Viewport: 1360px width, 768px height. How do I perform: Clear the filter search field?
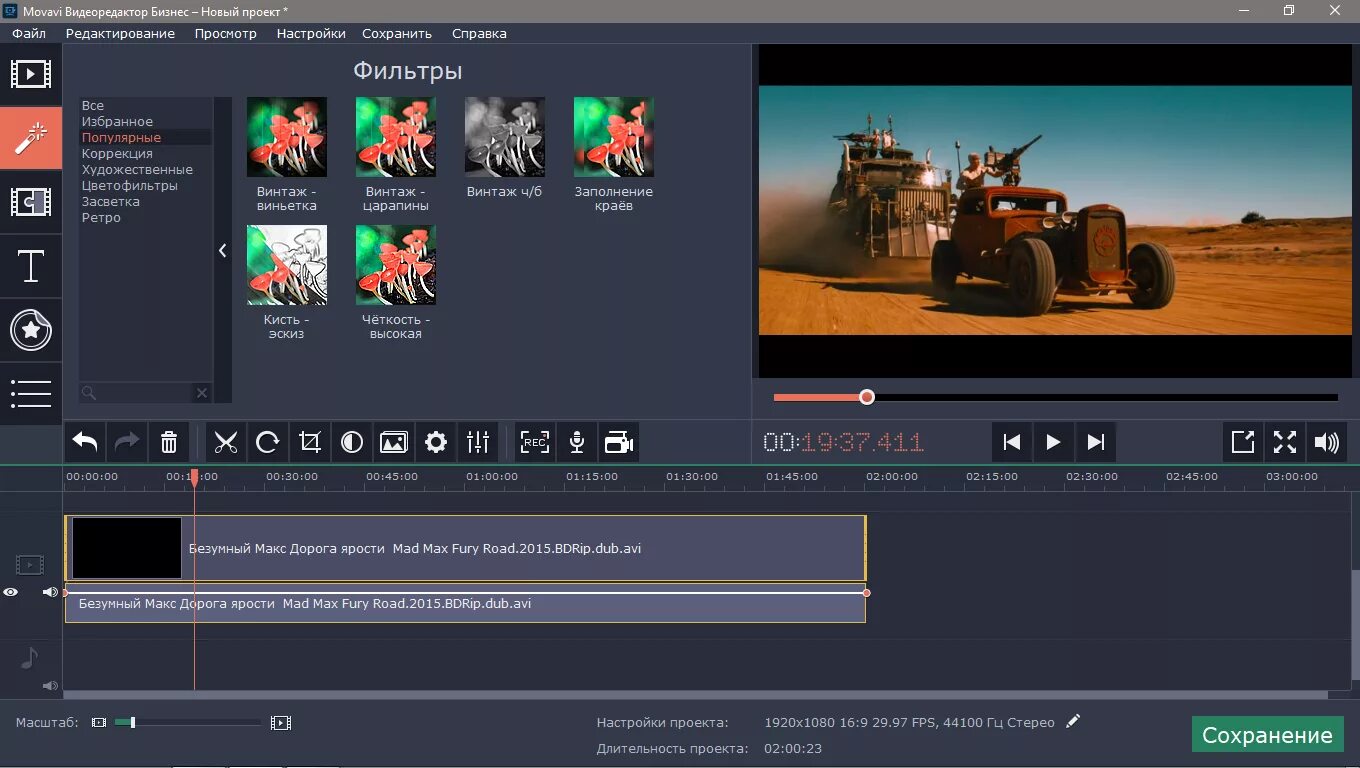[201, 393]
